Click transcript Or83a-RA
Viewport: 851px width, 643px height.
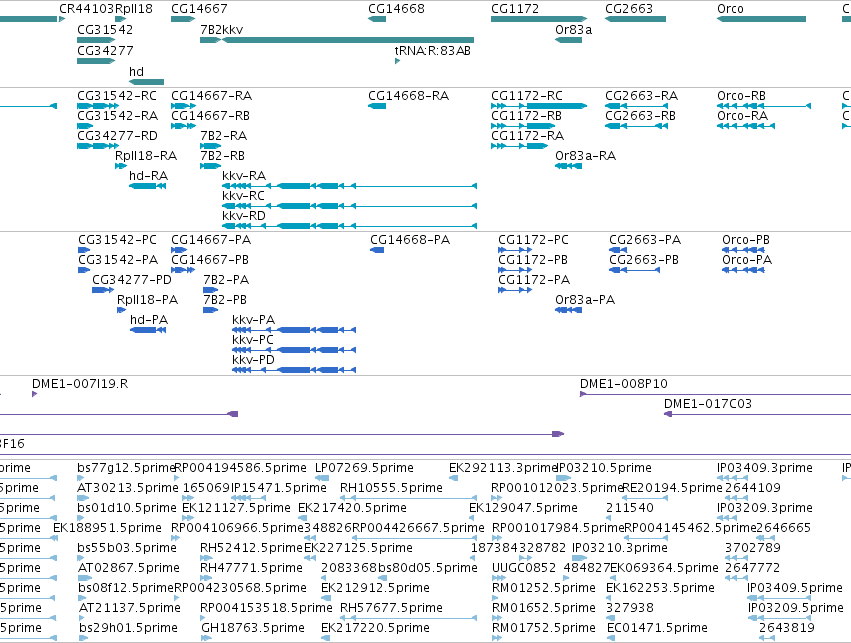569,166
